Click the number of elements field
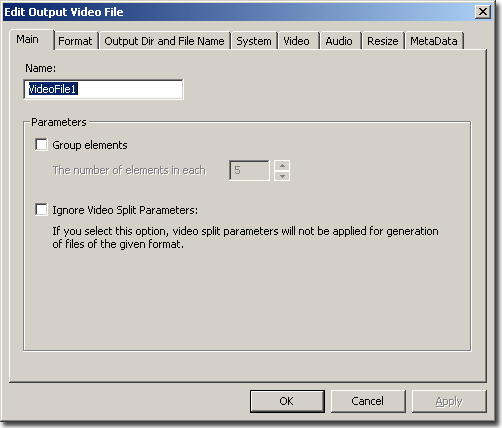The width and height of the screenshot is (502, 428). coord(249,170)
